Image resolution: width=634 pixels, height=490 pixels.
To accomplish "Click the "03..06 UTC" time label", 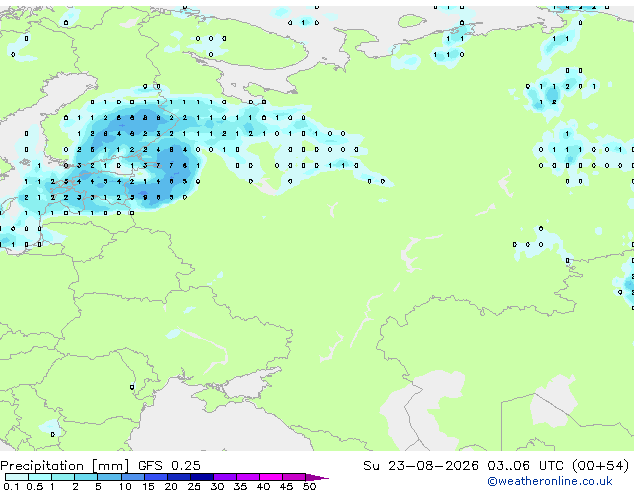I will [525, 466].
